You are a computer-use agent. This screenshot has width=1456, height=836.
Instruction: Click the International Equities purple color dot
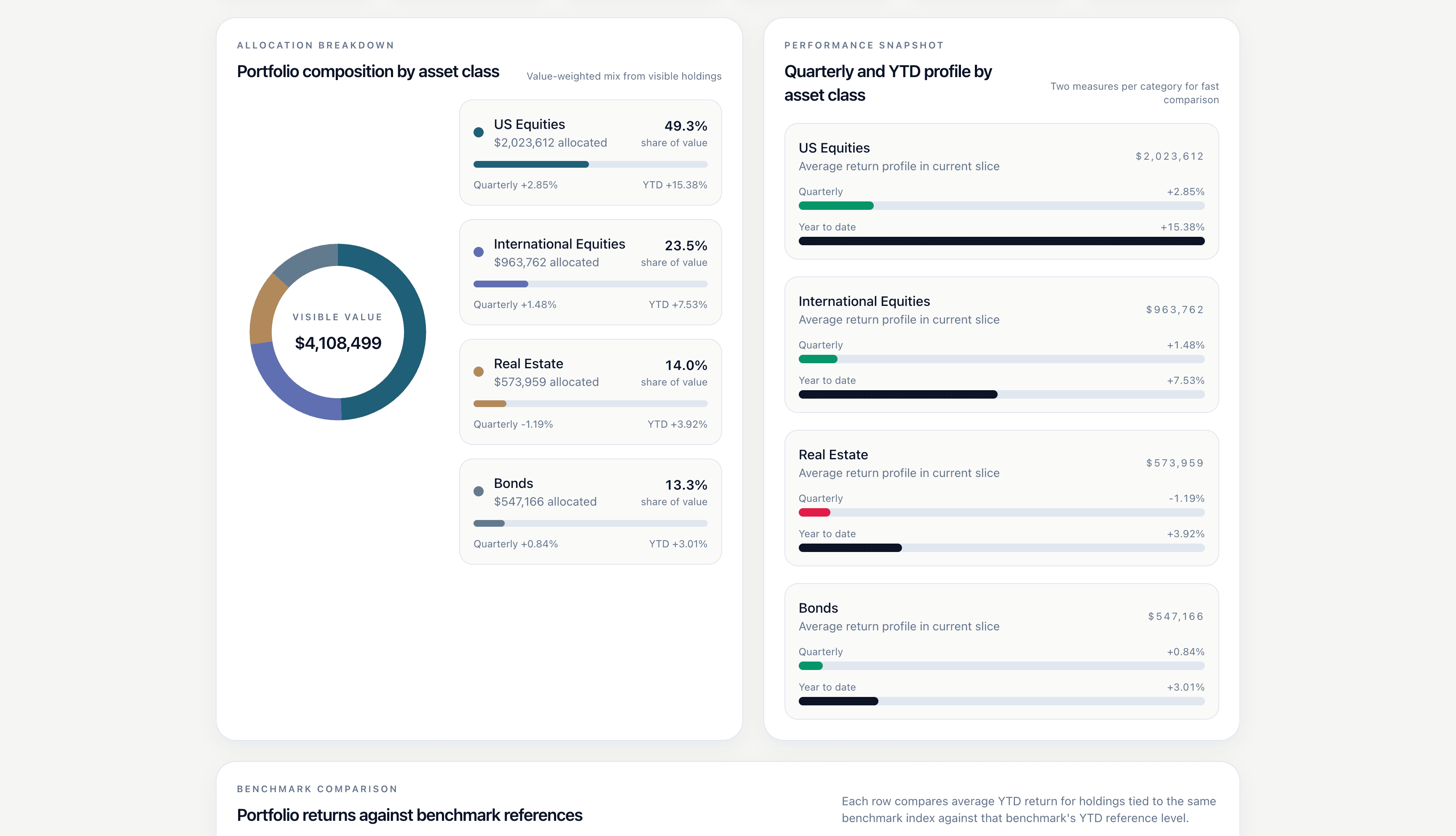click(478, 252)
